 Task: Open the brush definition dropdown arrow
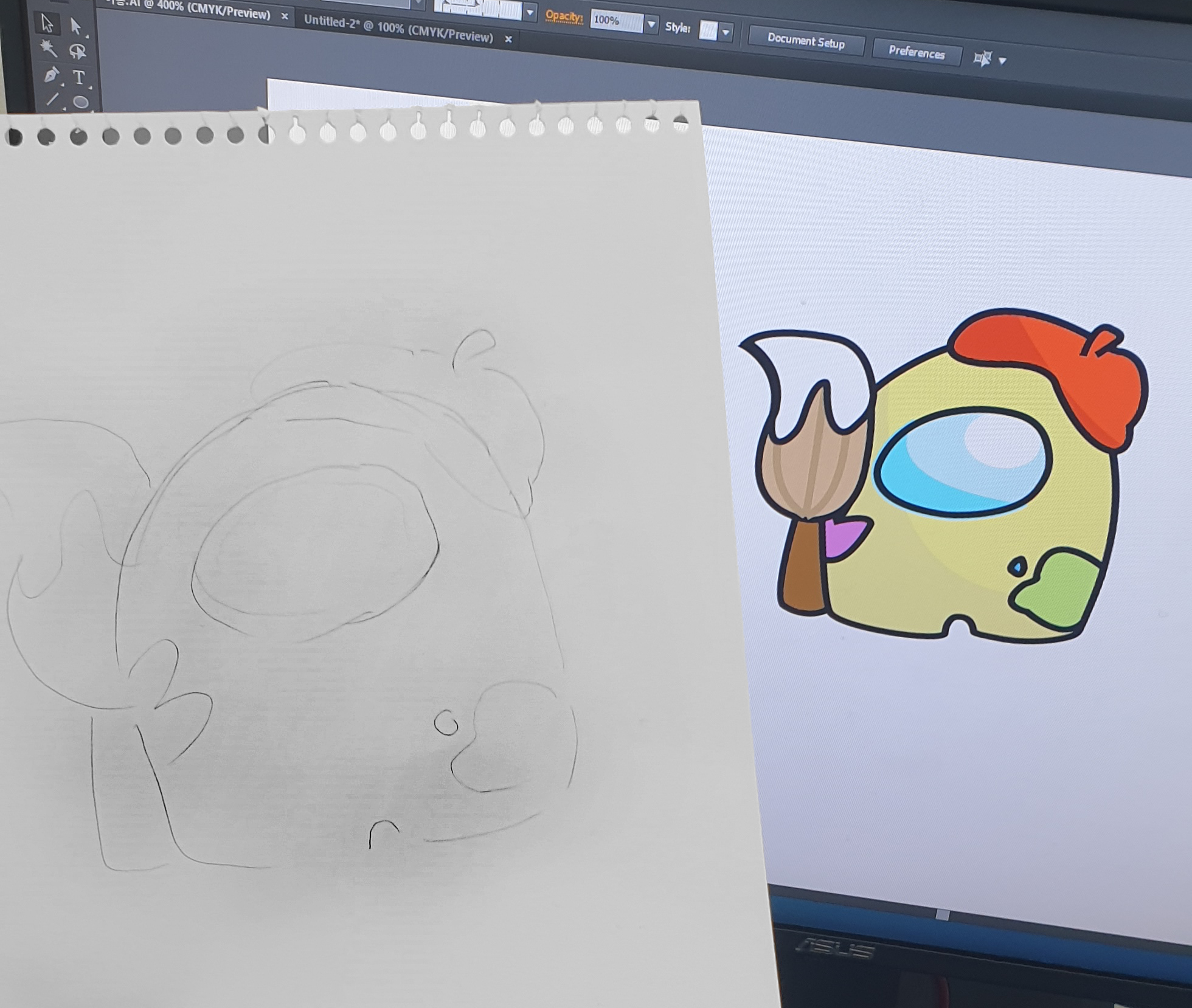[x=530, y=12]
